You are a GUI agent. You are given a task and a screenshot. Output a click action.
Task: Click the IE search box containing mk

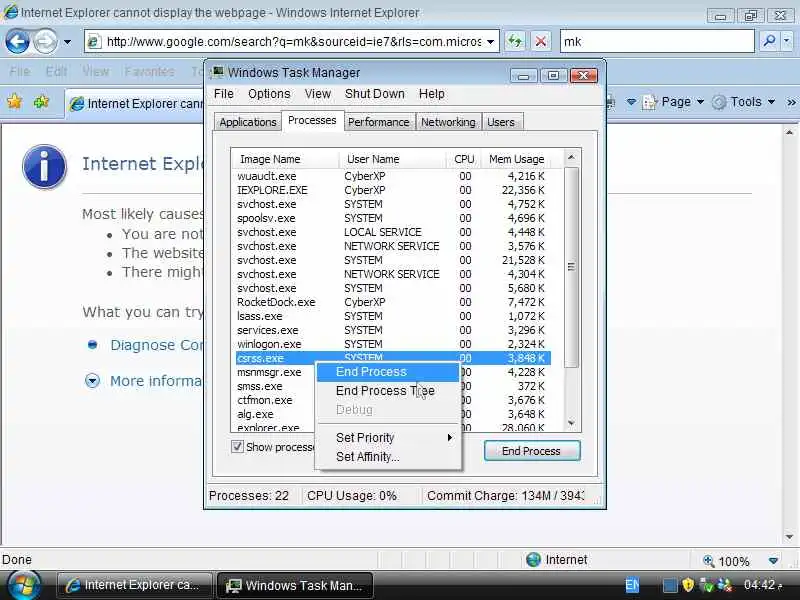(x=657, y=41)
